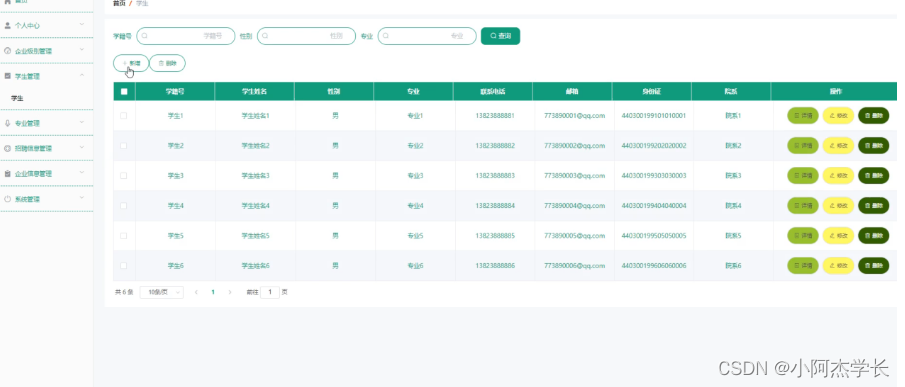Select the 学生 submenu item in sidebar
The image size is (905, 387).
[x=17, y=99]
